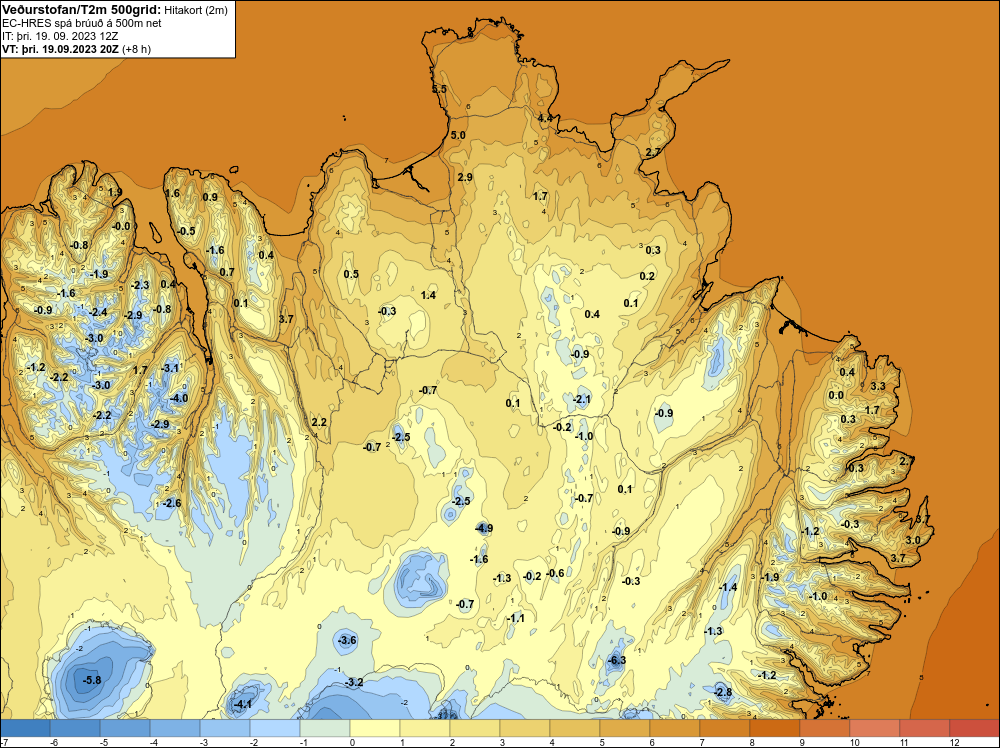Screen dimensions: 1000x748
Task: Click the 3.0 temperature label
Action: tap(913, 540)
